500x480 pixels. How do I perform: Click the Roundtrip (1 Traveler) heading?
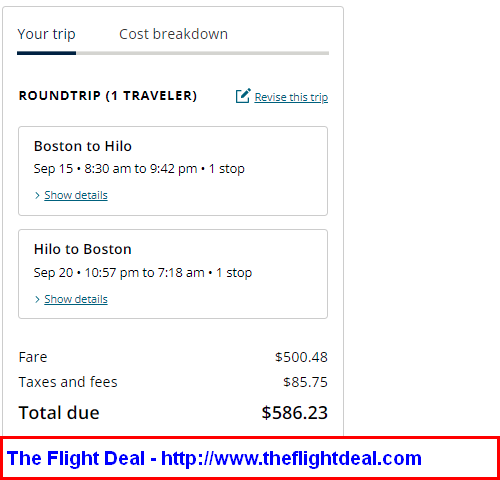coord(108,96)
